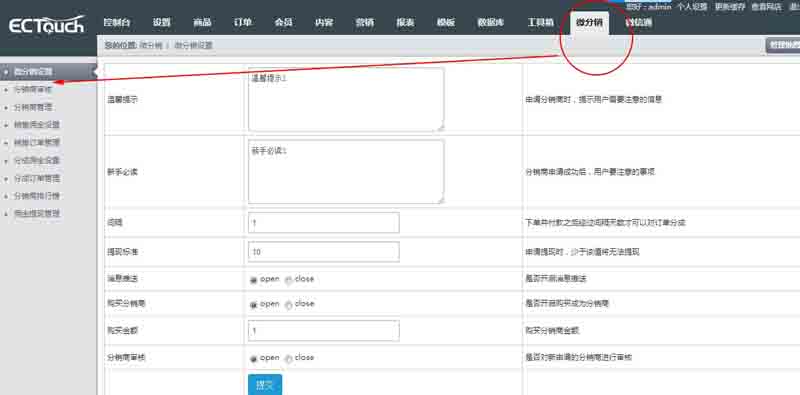800x395 pixels.
Task: Open the 营销 menu
Action: coord(364,23)
